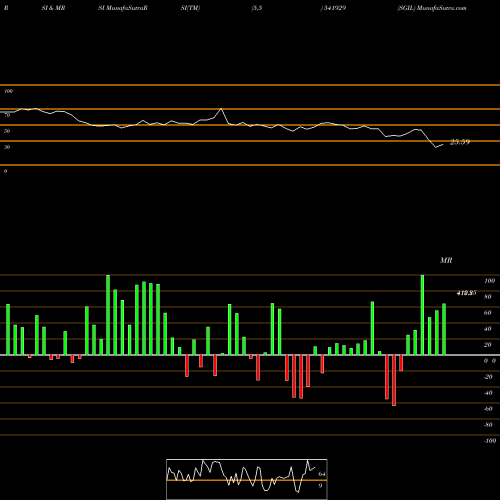The width and height of the screenshot is (500, 500).
Task: Select the 'MR' heading above the bar chart
Action: [x=446, y=260]
